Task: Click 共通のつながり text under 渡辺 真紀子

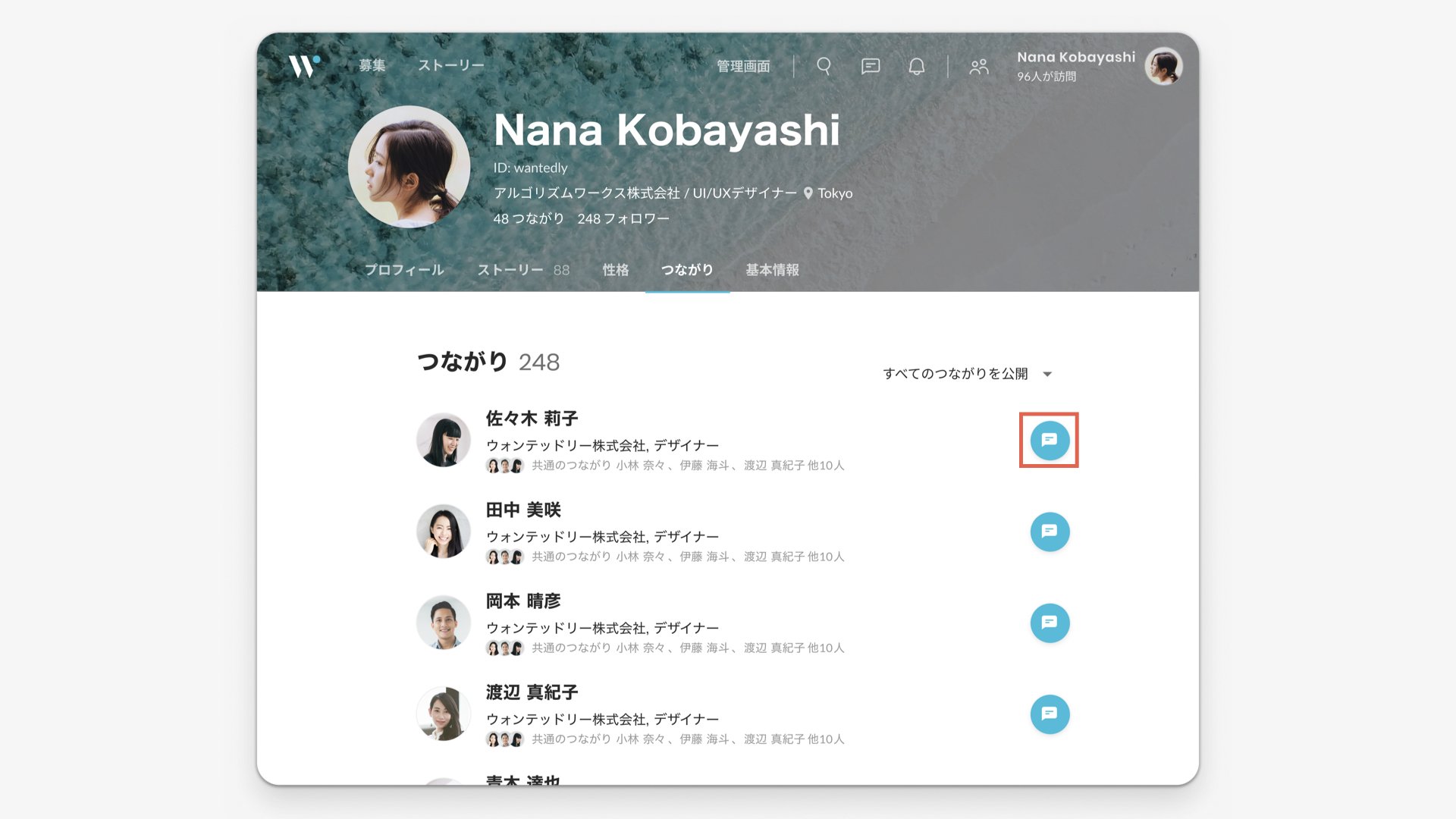Action: coord(688,739)
